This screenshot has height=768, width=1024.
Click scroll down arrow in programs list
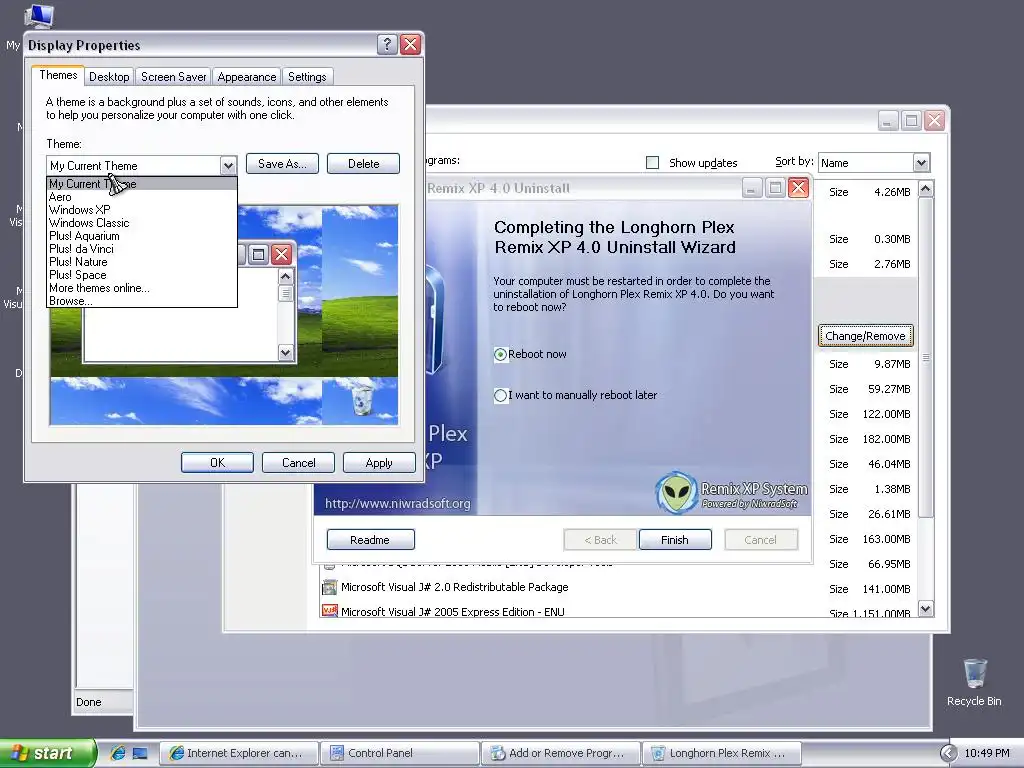click(925, 609)
